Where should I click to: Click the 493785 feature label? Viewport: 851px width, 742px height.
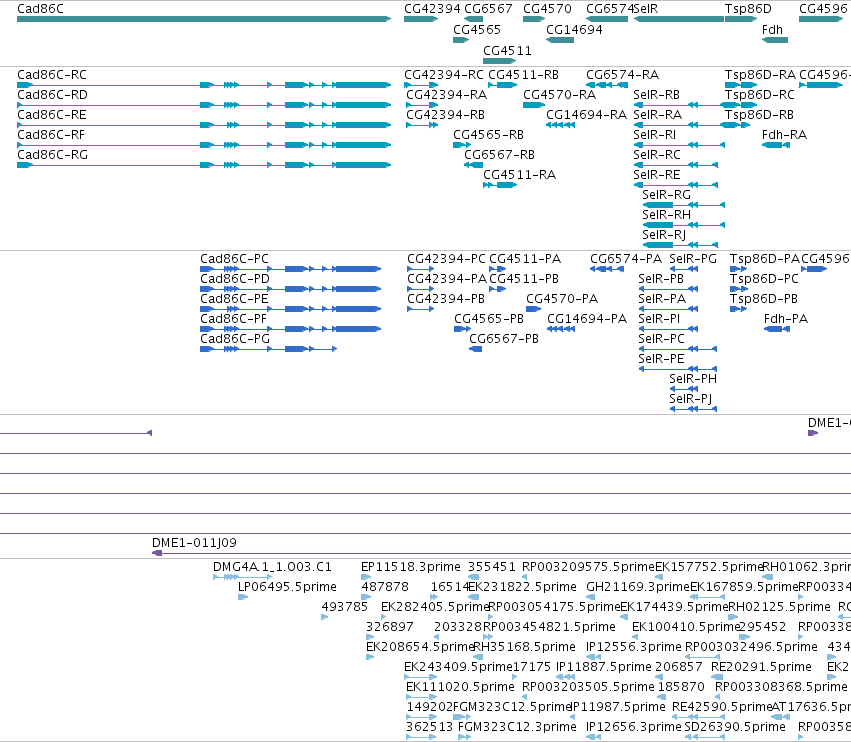coord(345,606)
